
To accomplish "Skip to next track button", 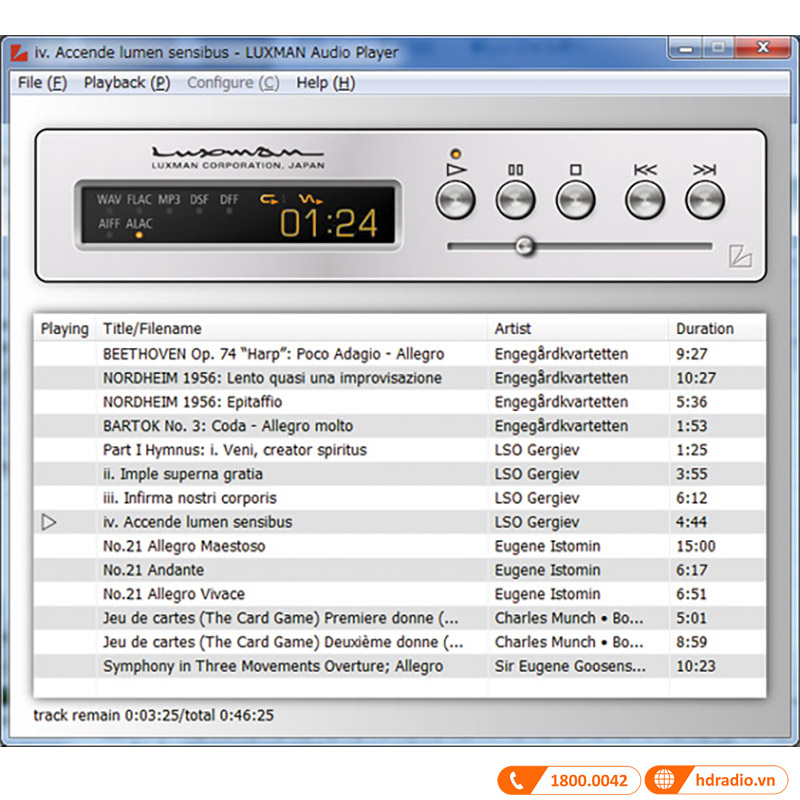I will (705, 200).
